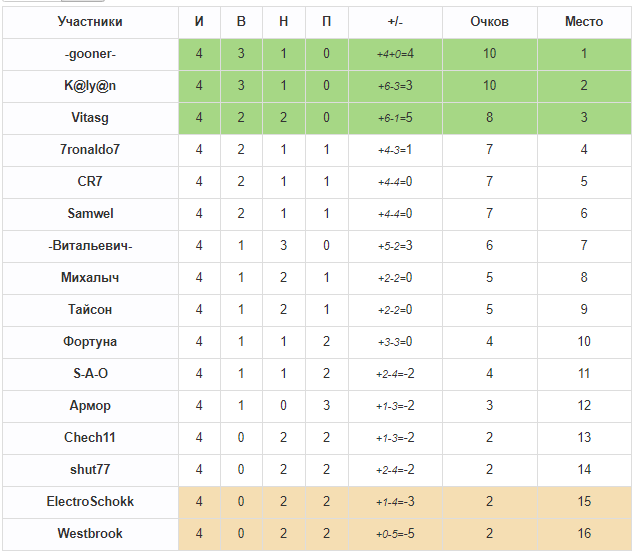Click ElectroSchokk in highlighted row

pos(90,501)
